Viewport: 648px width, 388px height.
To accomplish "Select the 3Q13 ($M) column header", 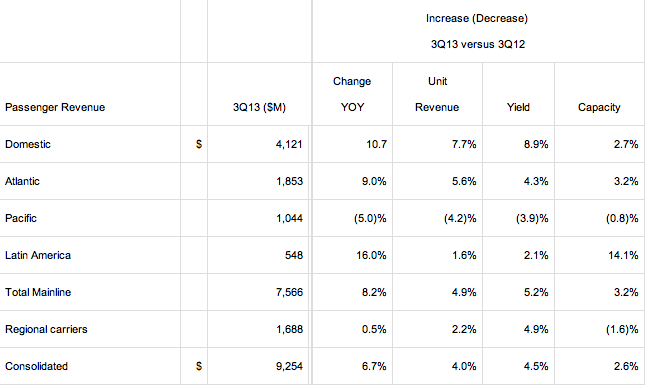I will [259, 107].
